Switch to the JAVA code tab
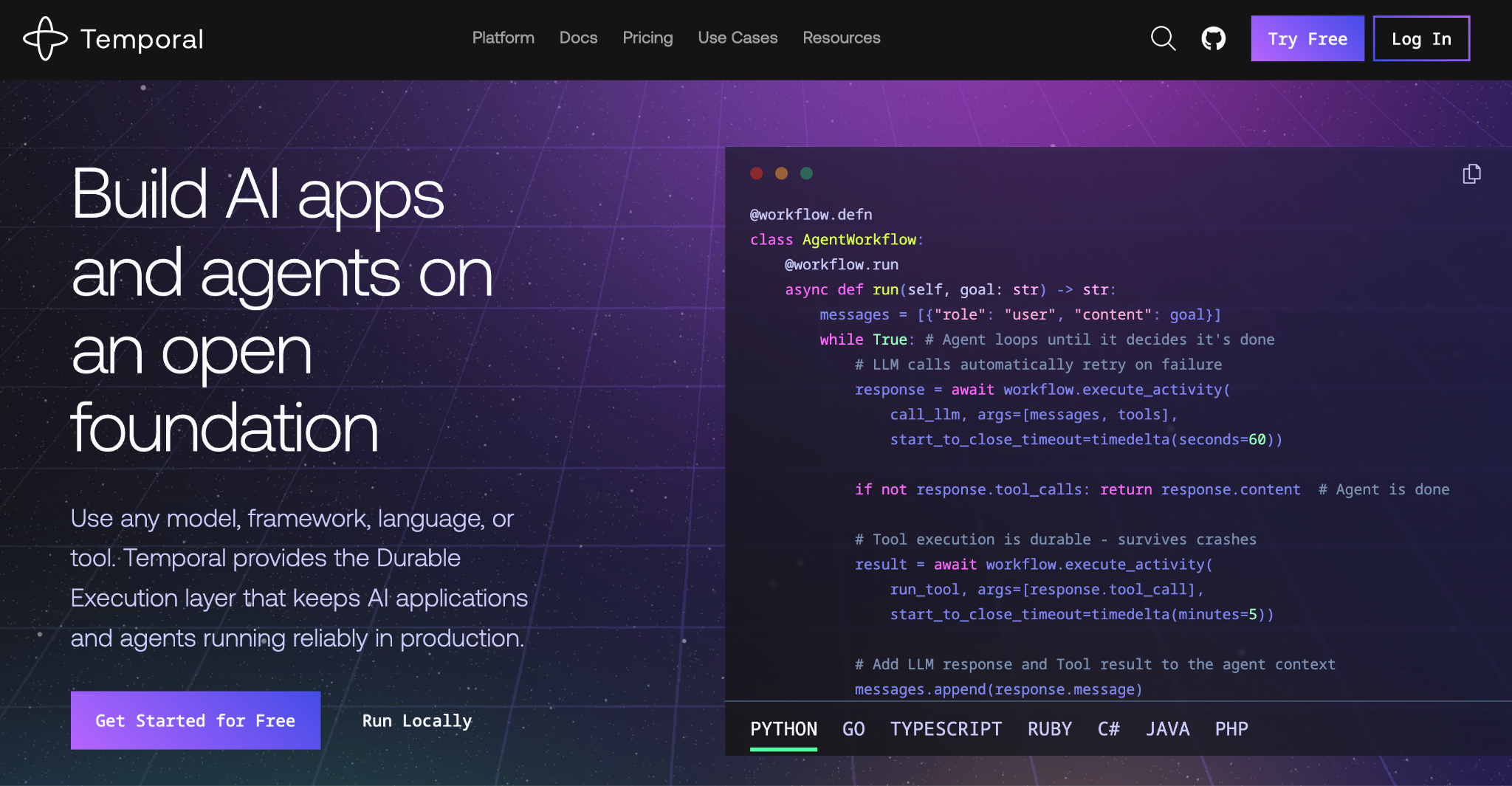The height and width of the screenshot is (786, 1512). (x=1167, y=729)
